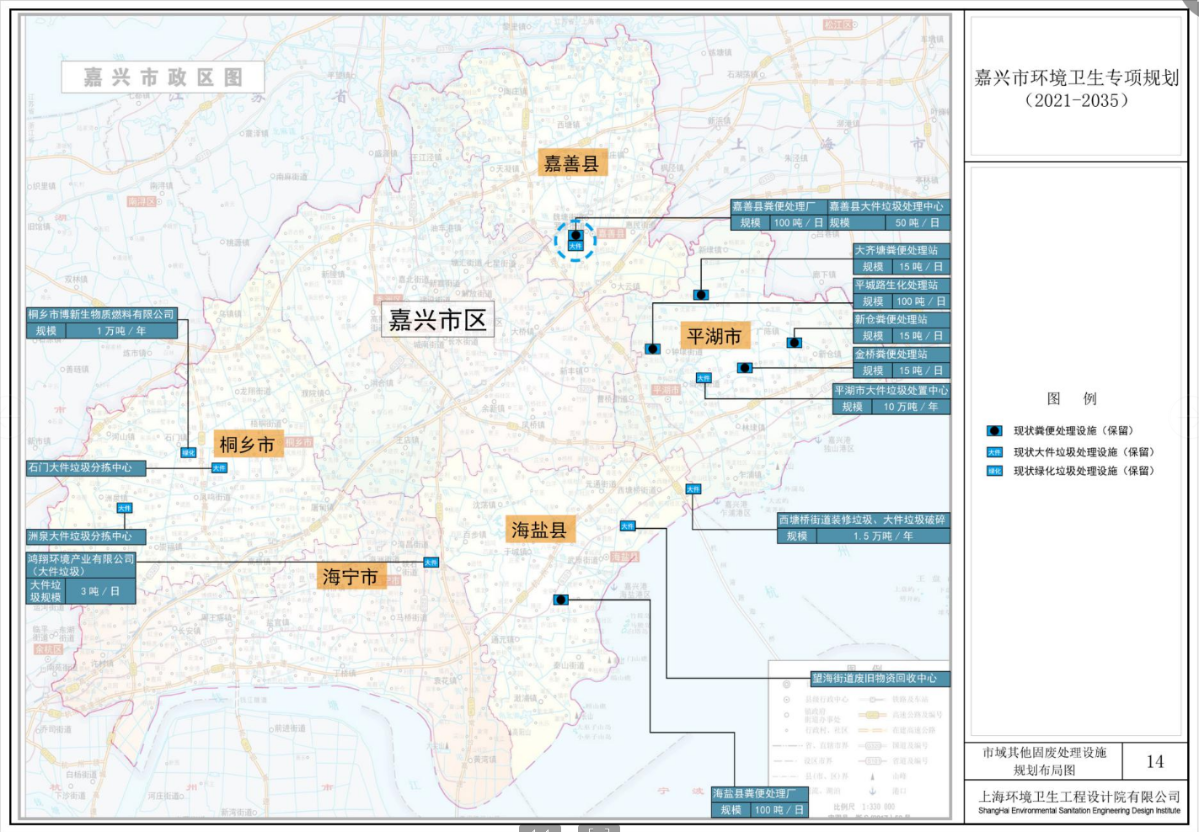
Task: Click legend icon for 现状粪便处理设施
Action: coord(994,431)
